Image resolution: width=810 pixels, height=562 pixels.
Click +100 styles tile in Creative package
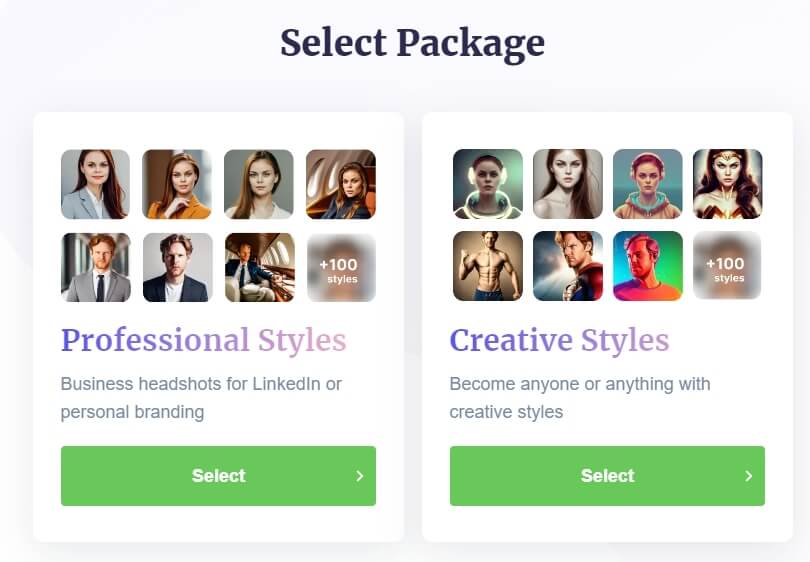(727, 266)
